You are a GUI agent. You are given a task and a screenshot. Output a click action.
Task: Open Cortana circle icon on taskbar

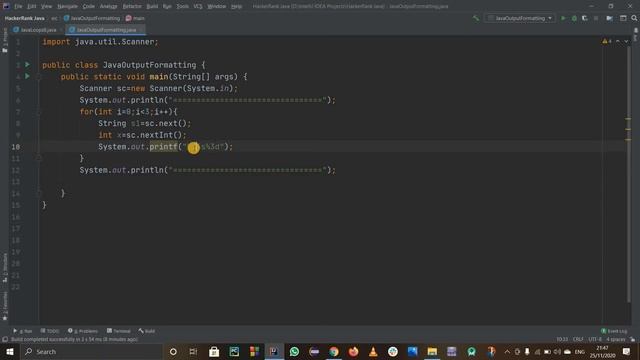173,351
